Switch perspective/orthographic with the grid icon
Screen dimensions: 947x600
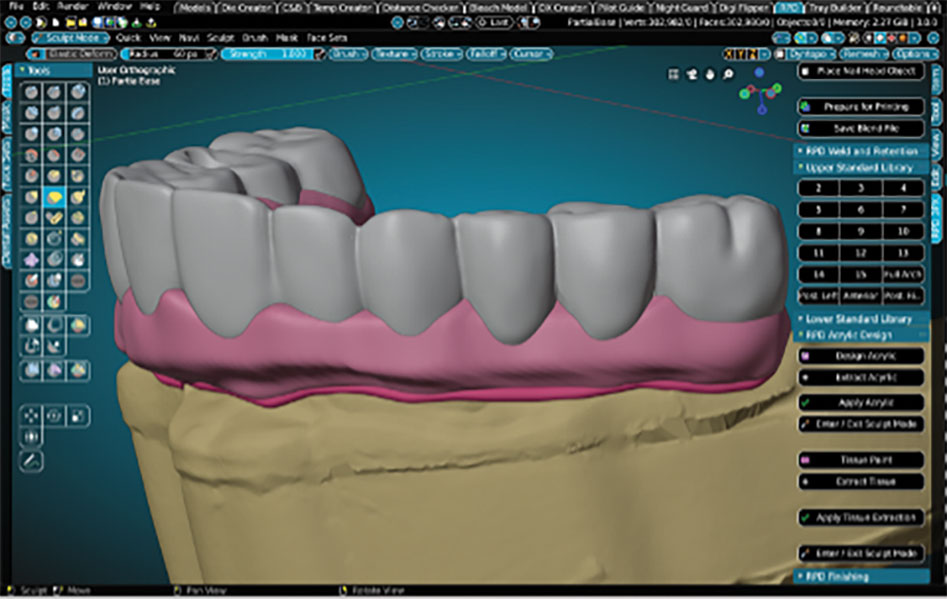tap(675, 73)
